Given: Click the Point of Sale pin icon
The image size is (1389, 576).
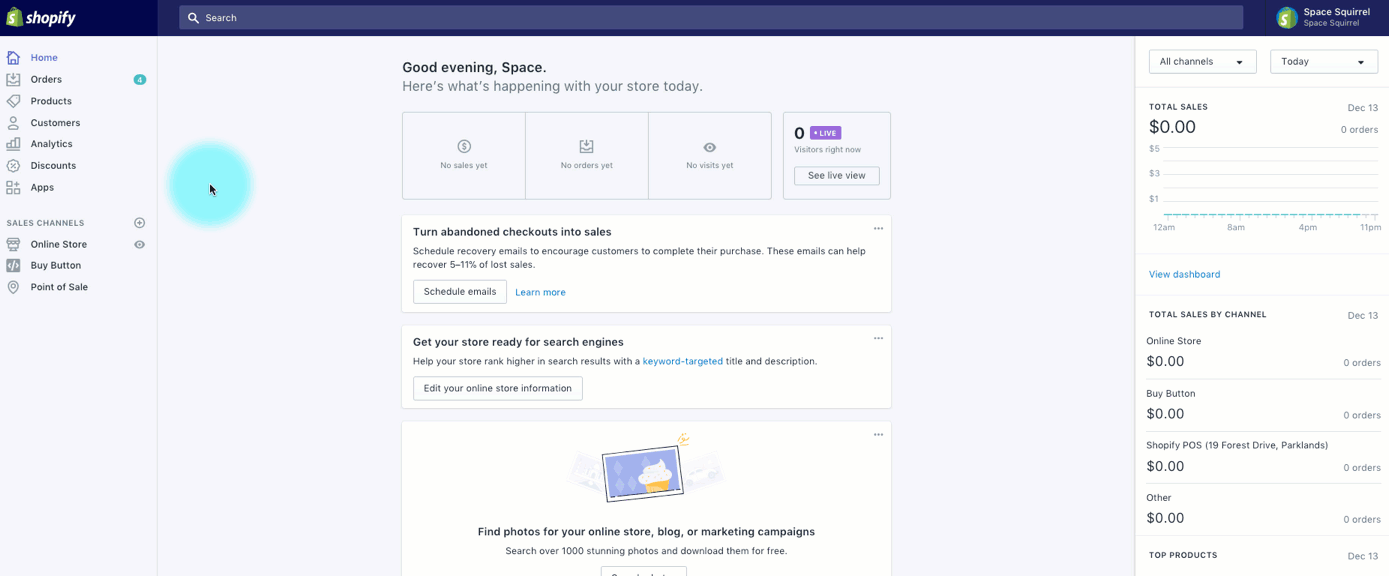Looking at the screenshot, I should click(x=13, y=287).
